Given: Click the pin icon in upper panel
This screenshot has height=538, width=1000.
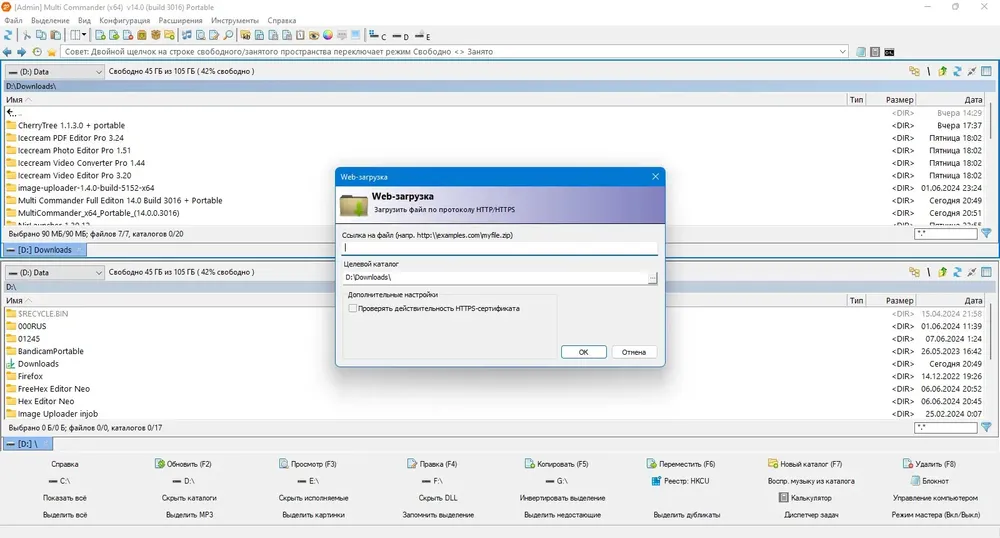Looking at the screenshot, I should (971, 71).
